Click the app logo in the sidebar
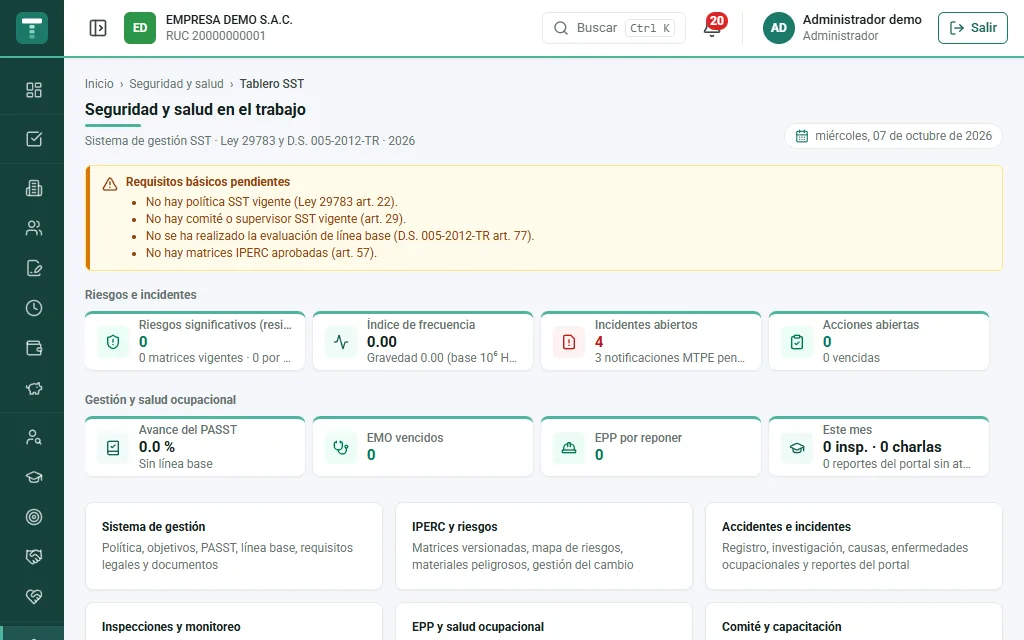 coord(32,28)
